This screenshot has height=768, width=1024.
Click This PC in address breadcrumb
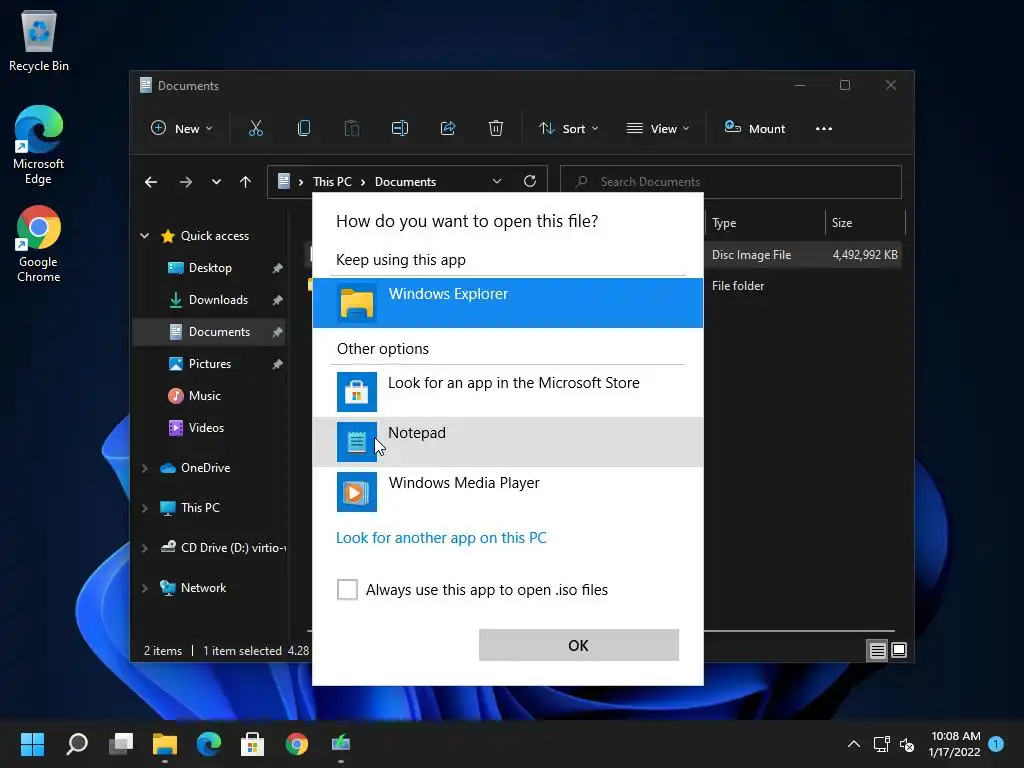332,182
